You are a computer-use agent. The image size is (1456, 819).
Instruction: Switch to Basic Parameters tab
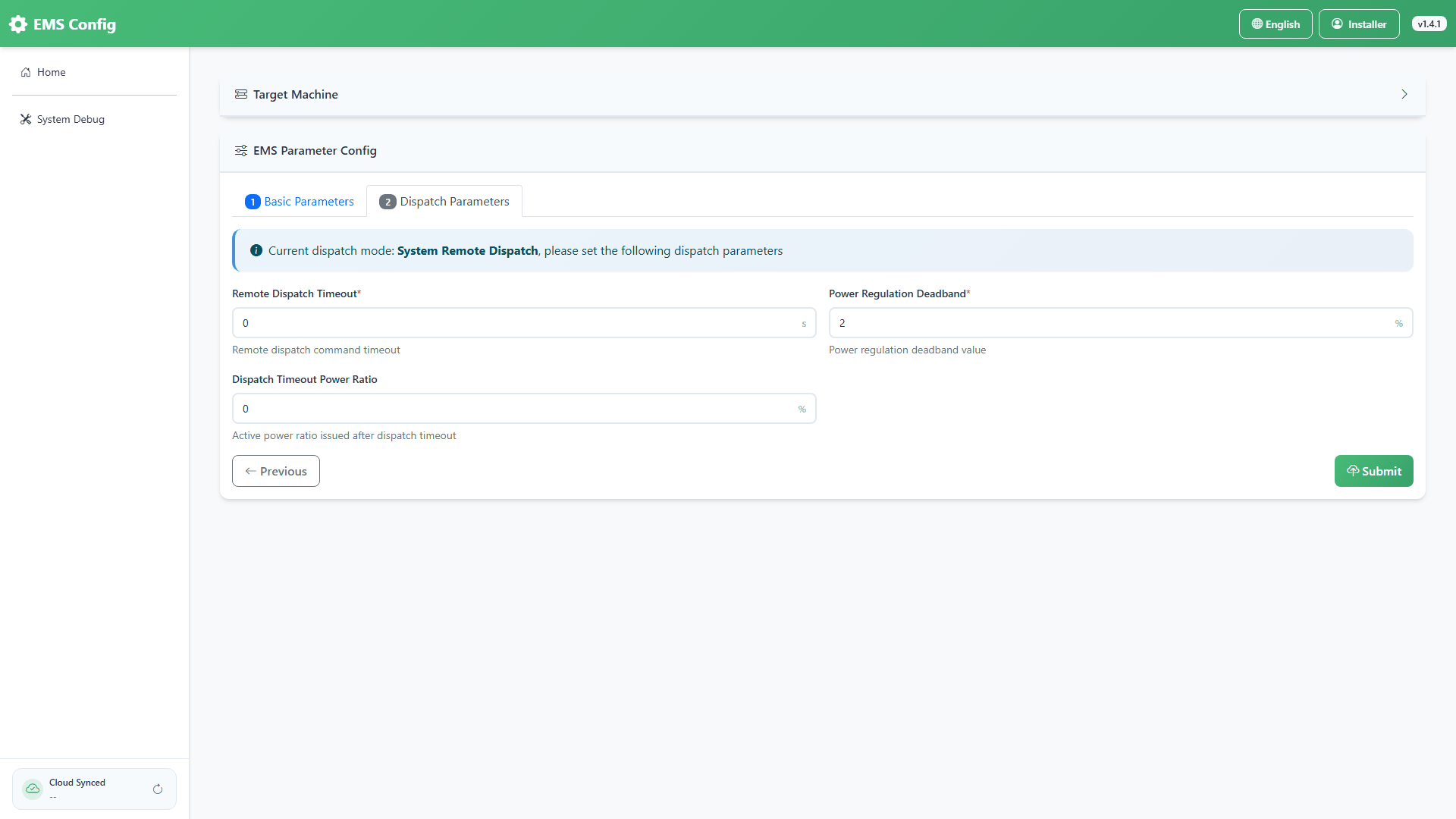point(300,201)
